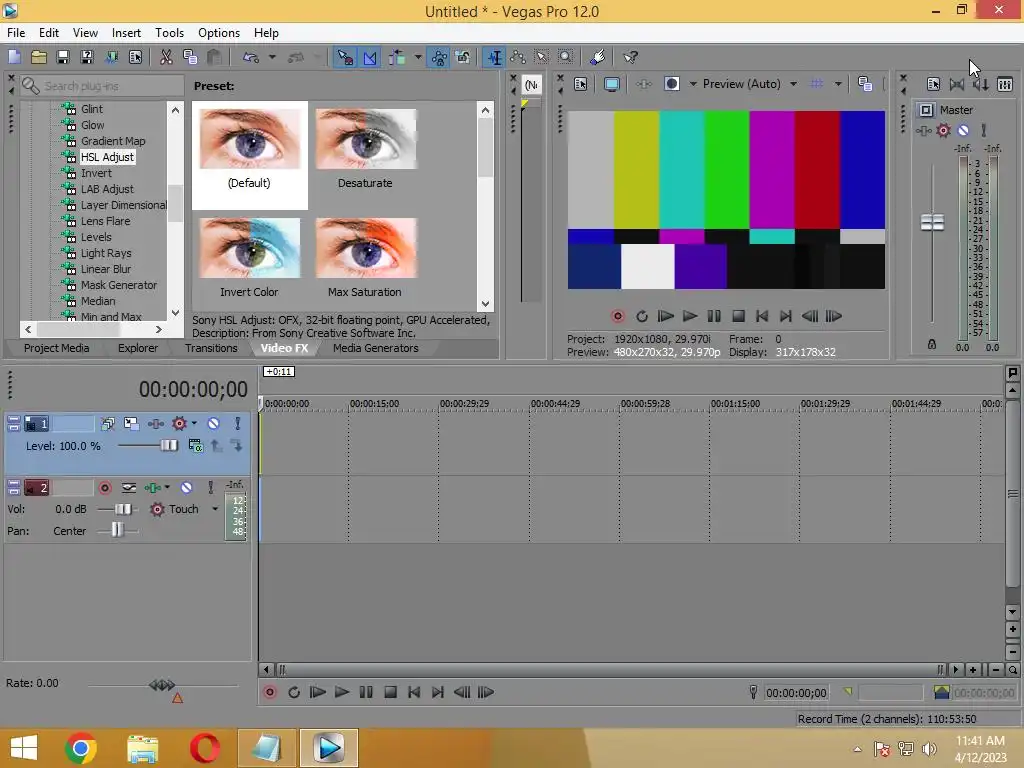Screen dimensions: 1024x768
Task: Play from start in video preview
Action: click(665, 316)
